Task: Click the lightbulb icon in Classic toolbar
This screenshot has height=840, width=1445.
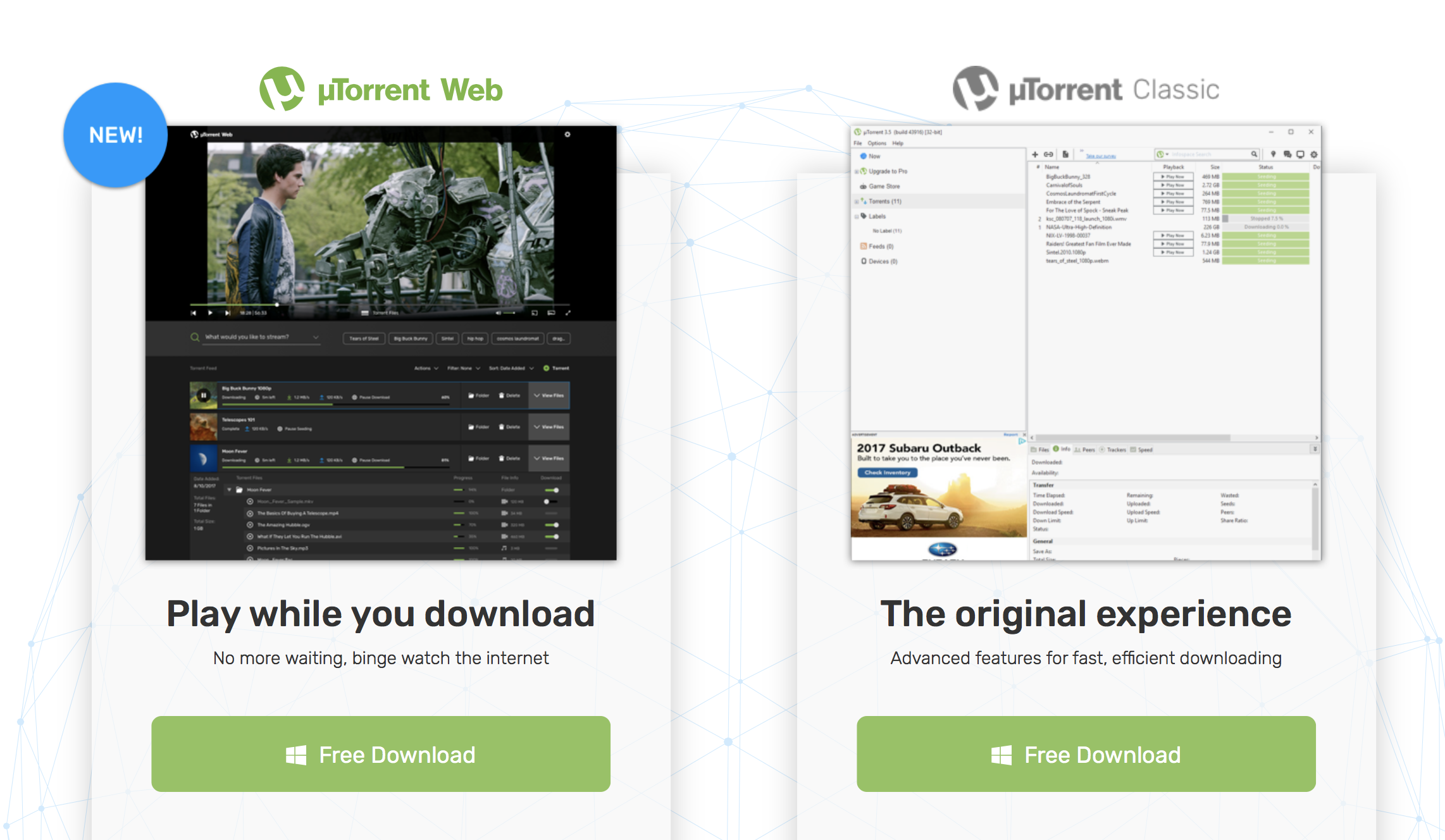Action: pos(1274,154)
